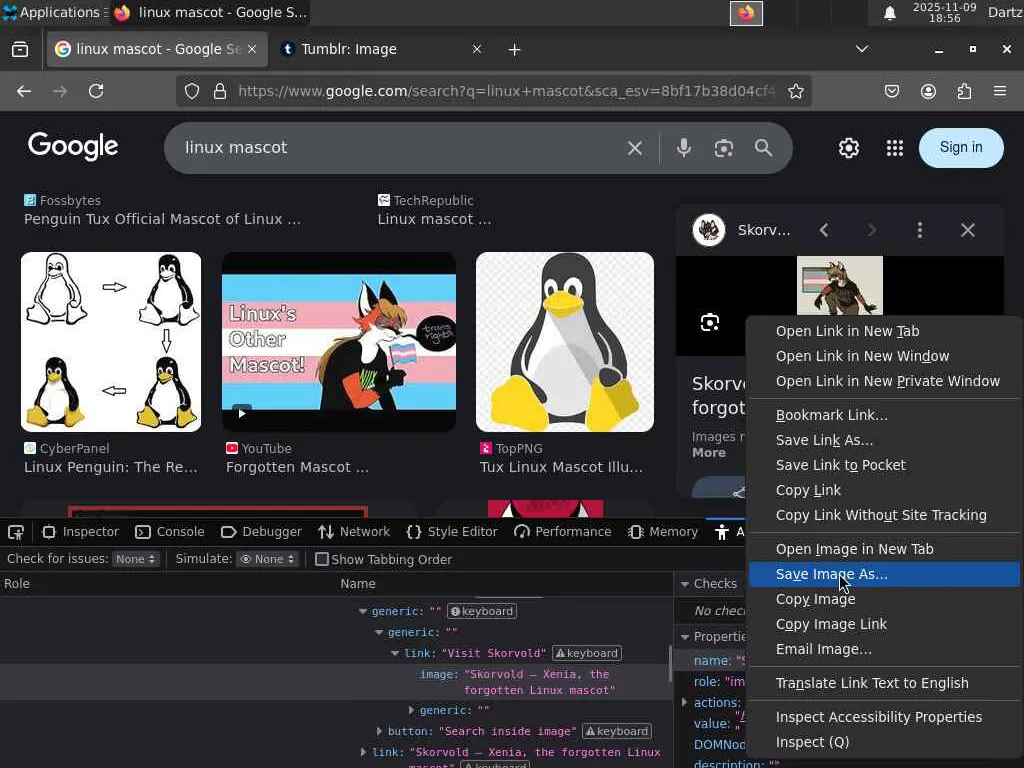
Task: Switch to the Network devtools tab
Action: click(x=355, y=532)
